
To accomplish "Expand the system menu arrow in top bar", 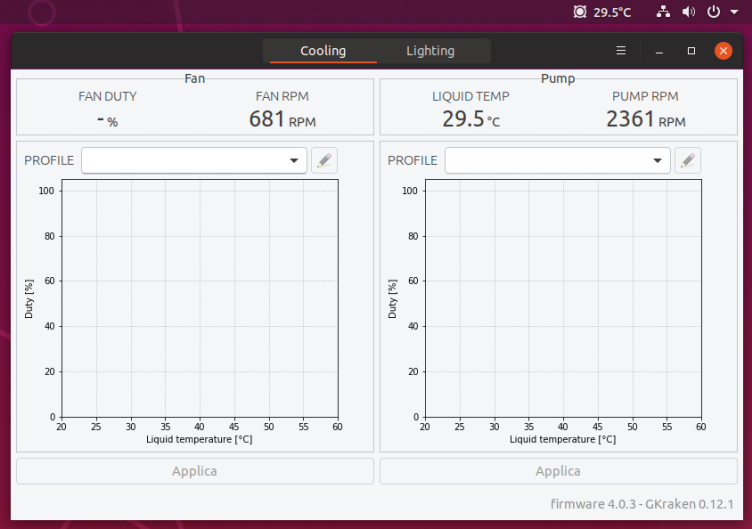I will point(734,12).
